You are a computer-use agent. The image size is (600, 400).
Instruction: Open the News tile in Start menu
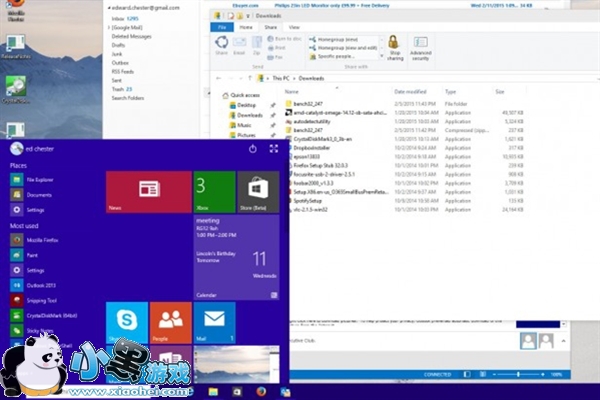(148, 191)
